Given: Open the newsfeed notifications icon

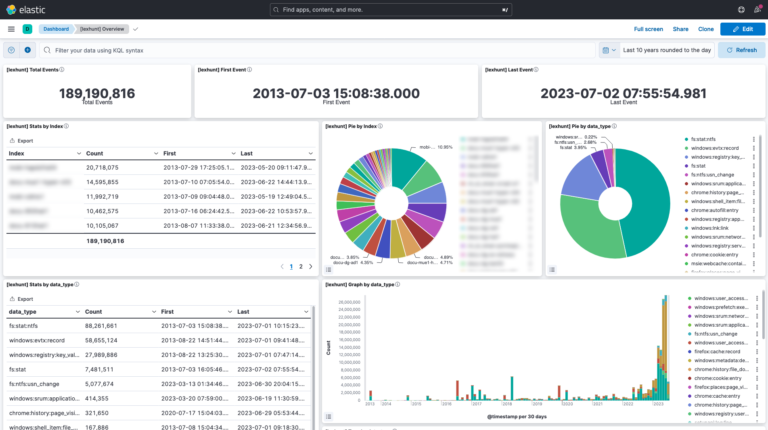Looking at the screenshot, I should click(757, 9).
